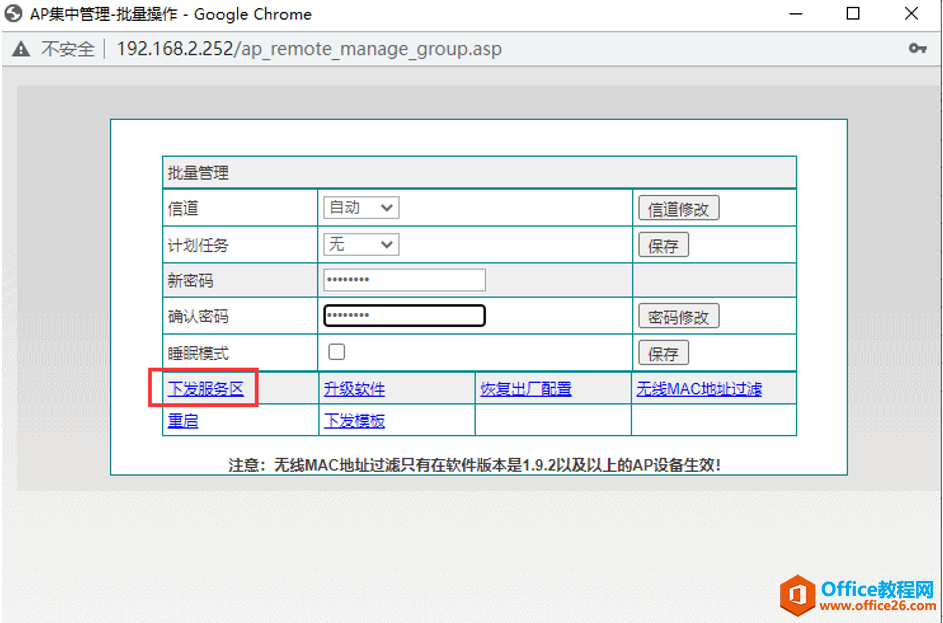Screen dimensions: 943x623
Task: Open the saved password key icon
Action: tap(917, 48)
